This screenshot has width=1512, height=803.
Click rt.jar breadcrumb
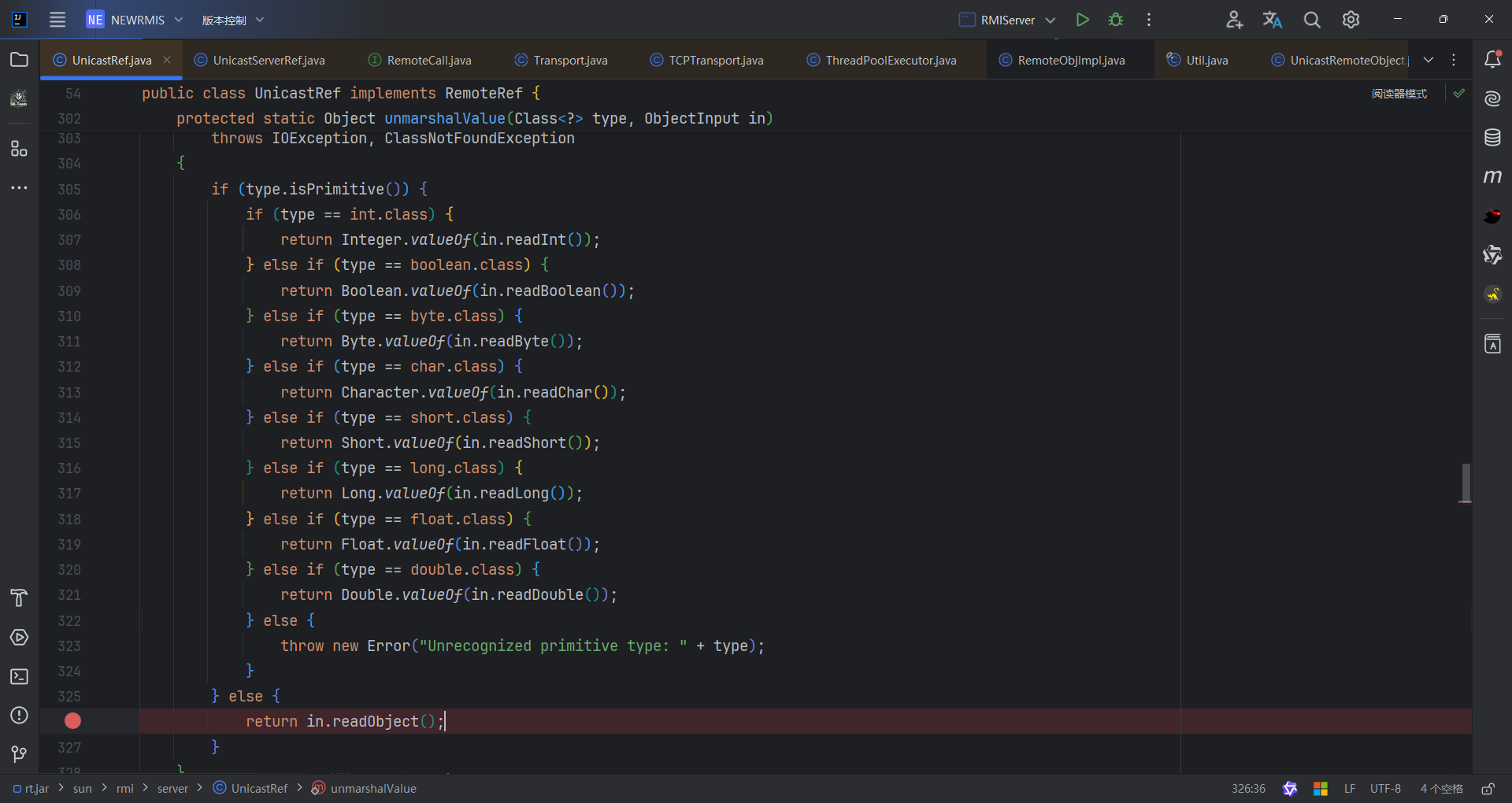[31, 789]
